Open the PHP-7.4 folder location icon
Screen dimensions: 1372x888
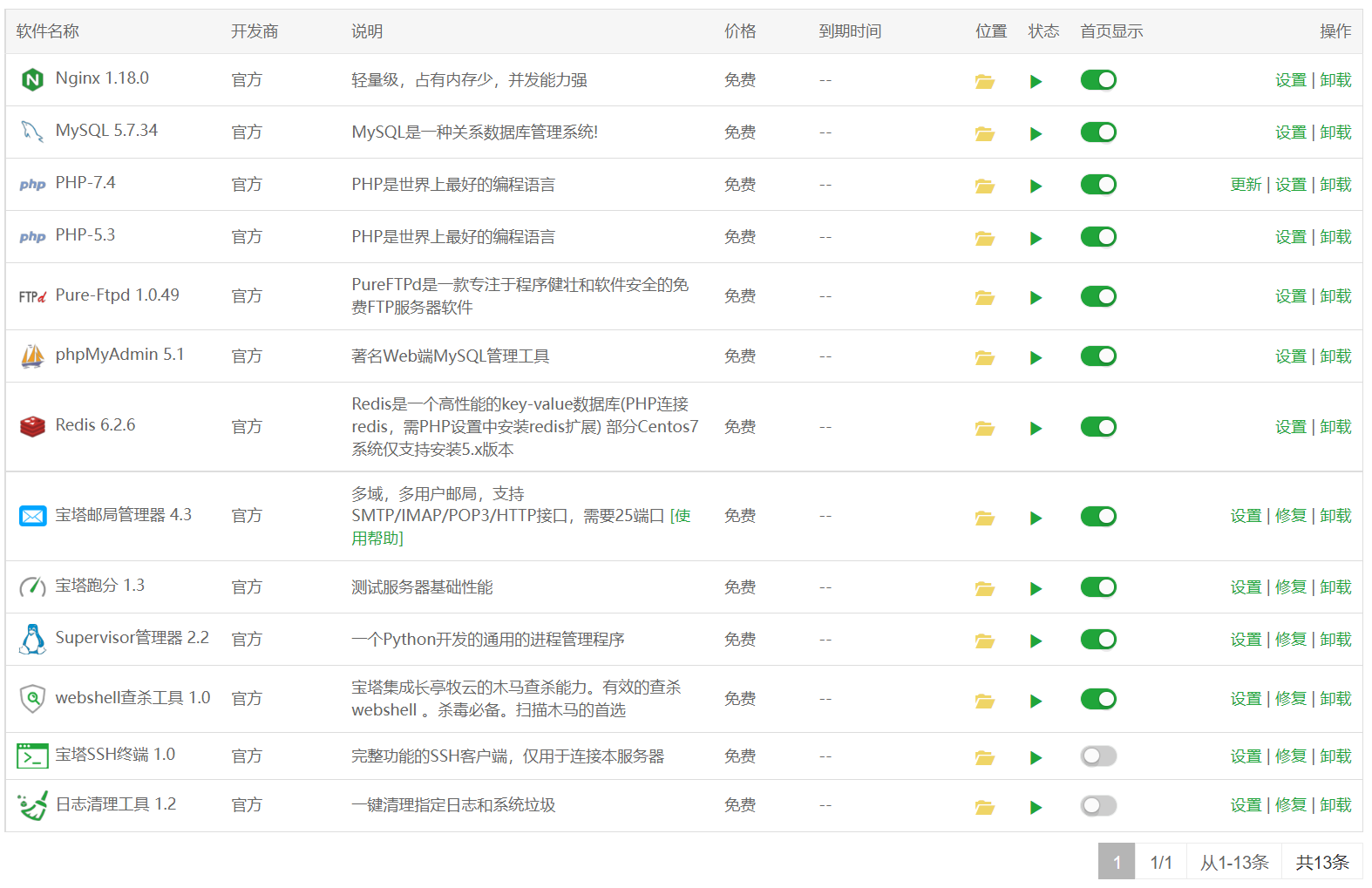coord(985,186)
